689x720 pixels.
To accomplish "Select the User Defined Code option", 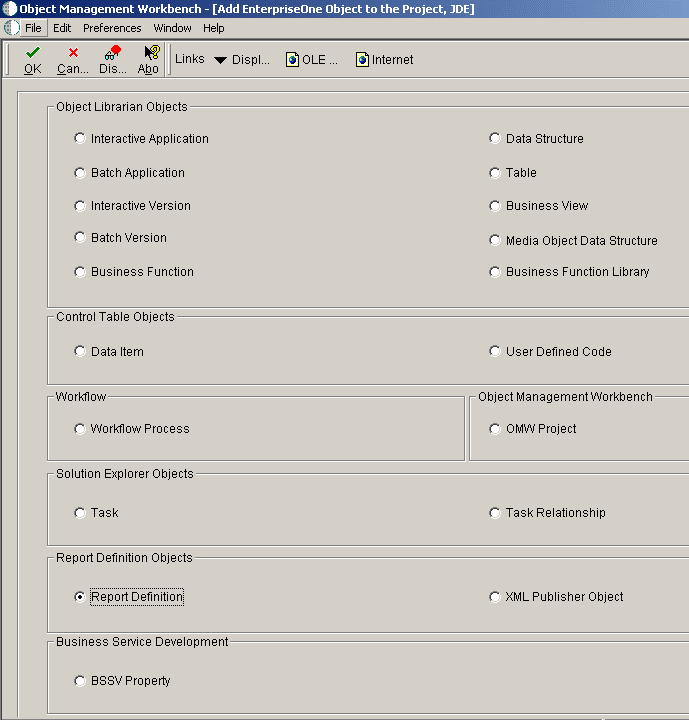I will (495, 352).
